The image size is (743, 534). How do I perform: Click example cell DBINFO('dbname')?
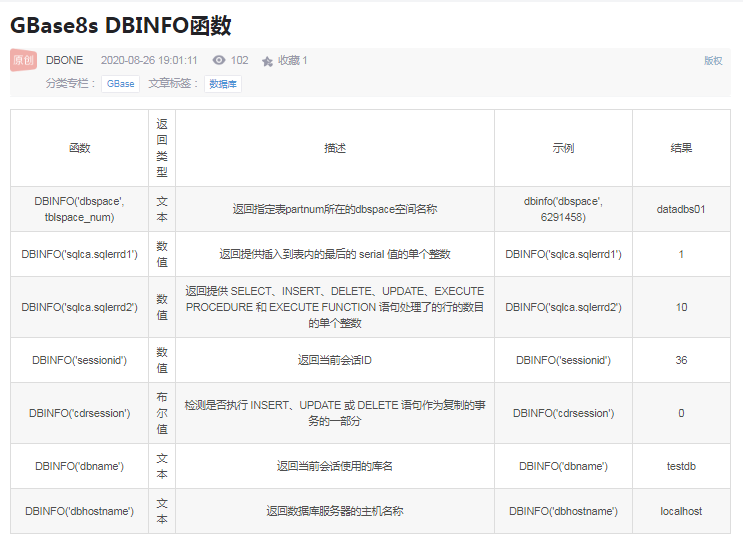(563, 466)
